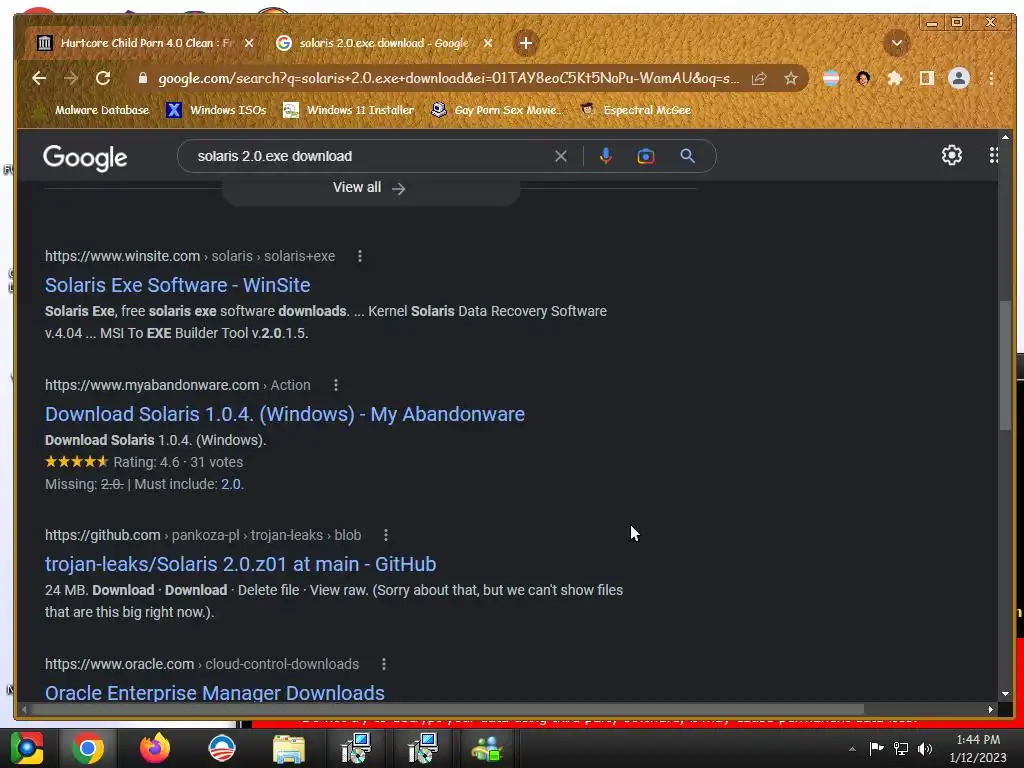Click the horizontal scrollbar left arrow
The height and width of the screenshot is (768, 1024).
pyautogui.click(x=24, y=709)
